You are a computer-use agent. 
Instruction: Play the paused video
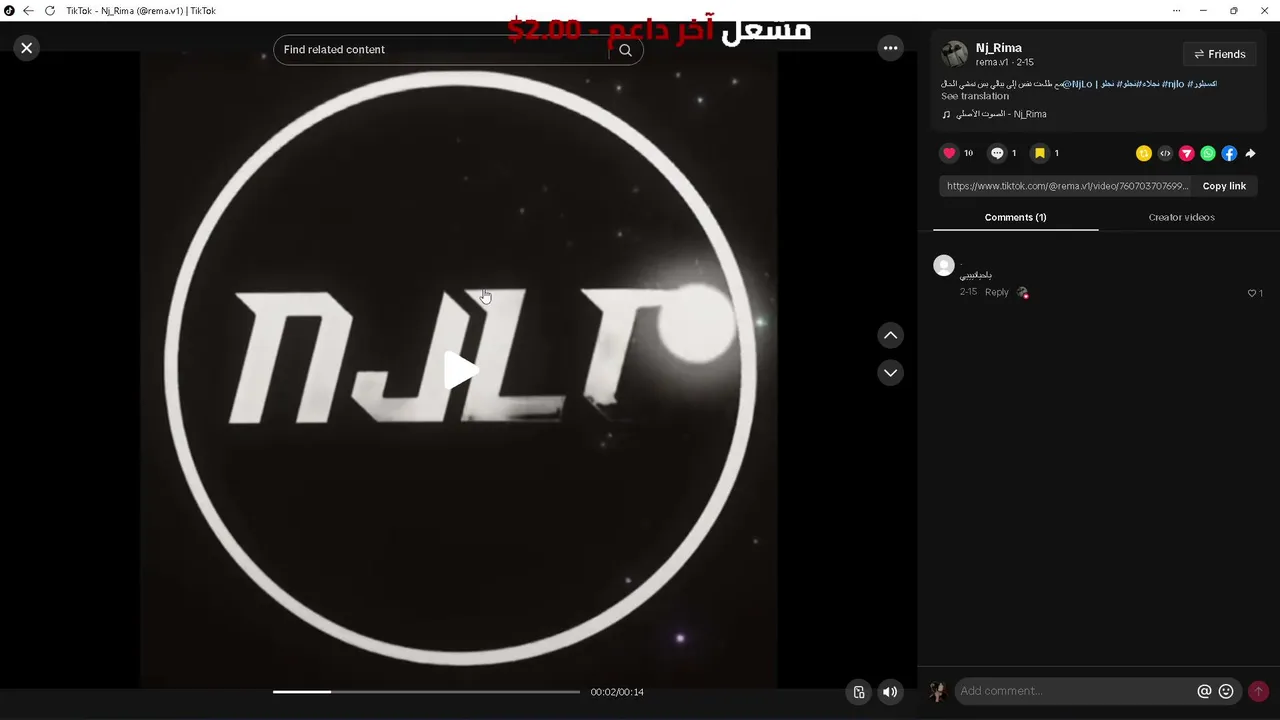tap(460, 370)
